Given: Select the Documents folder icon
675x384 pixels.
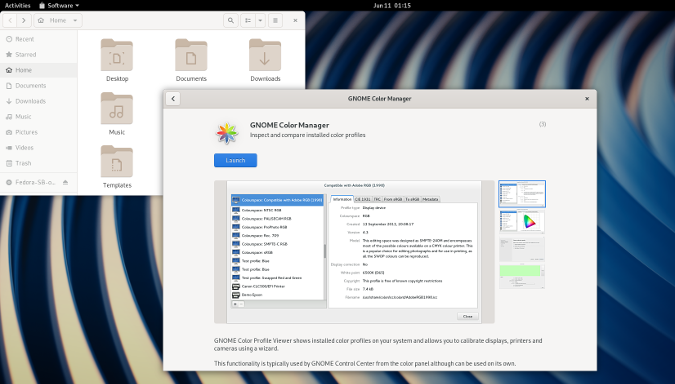Looking at the screenshot, I should [191, 55].
